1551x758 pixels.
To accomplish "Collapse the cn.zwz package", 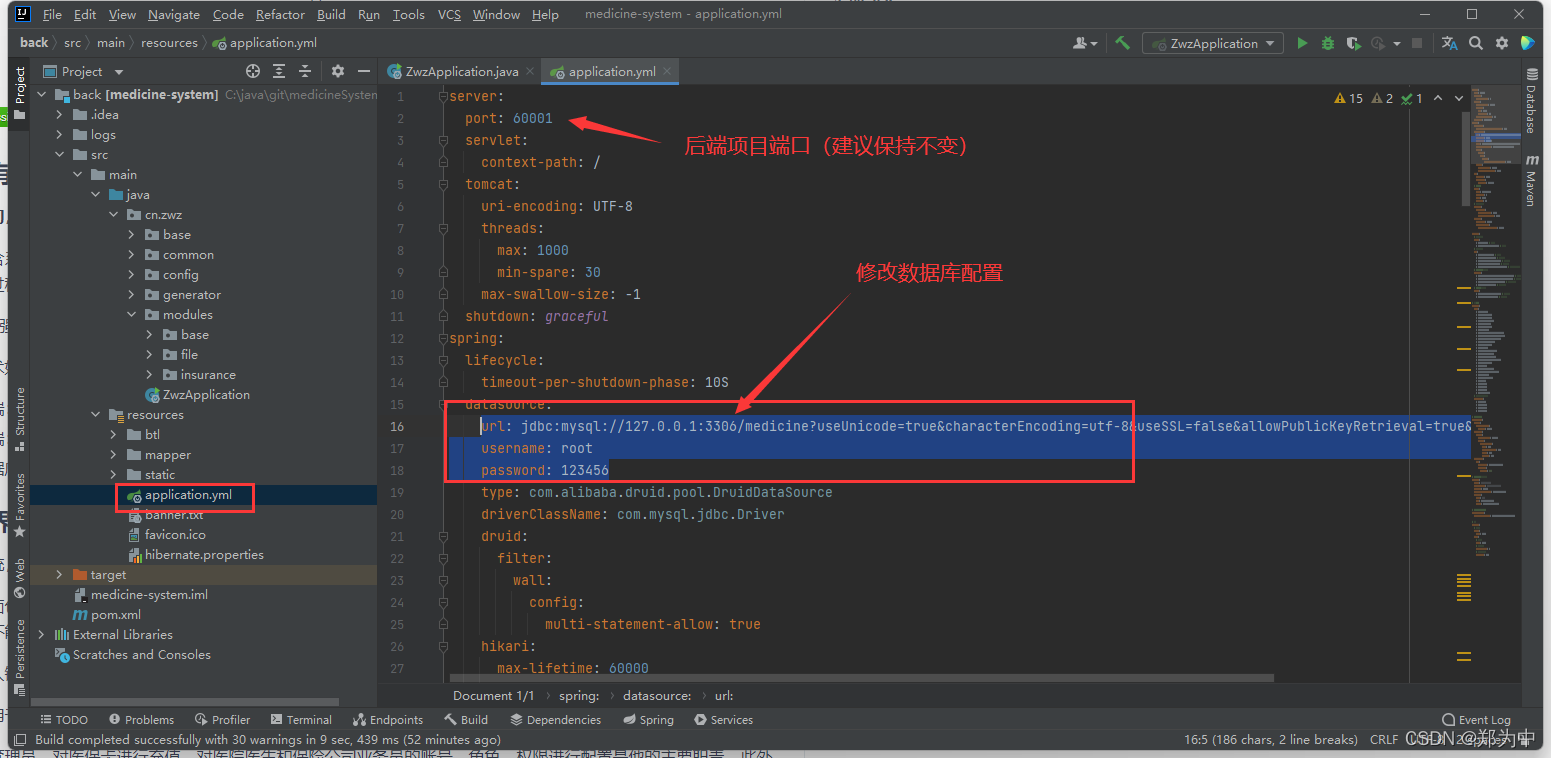I will pos(114,214).
